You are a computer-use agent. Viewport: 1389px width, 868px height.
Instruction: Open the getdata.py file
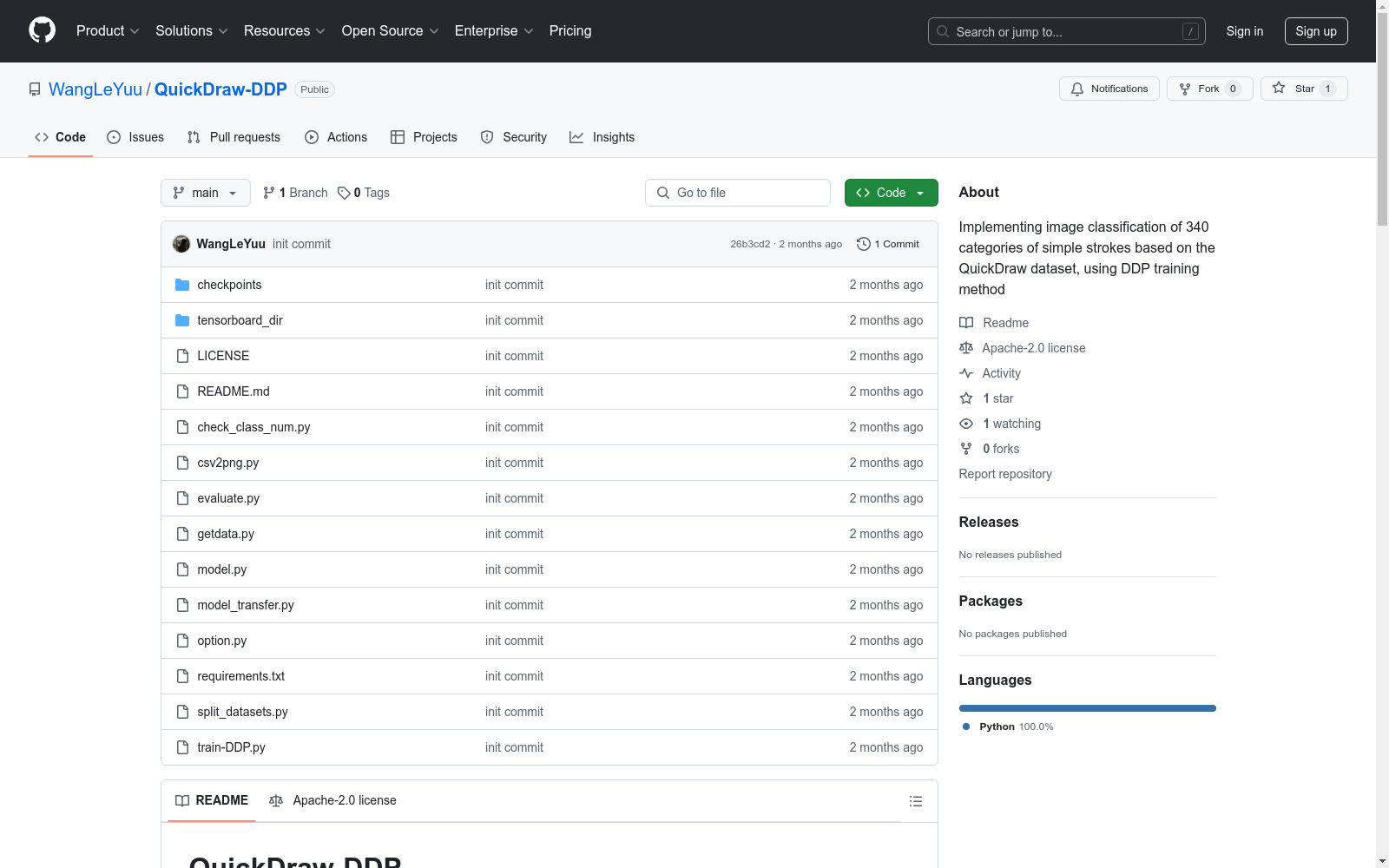coord(226,534)
